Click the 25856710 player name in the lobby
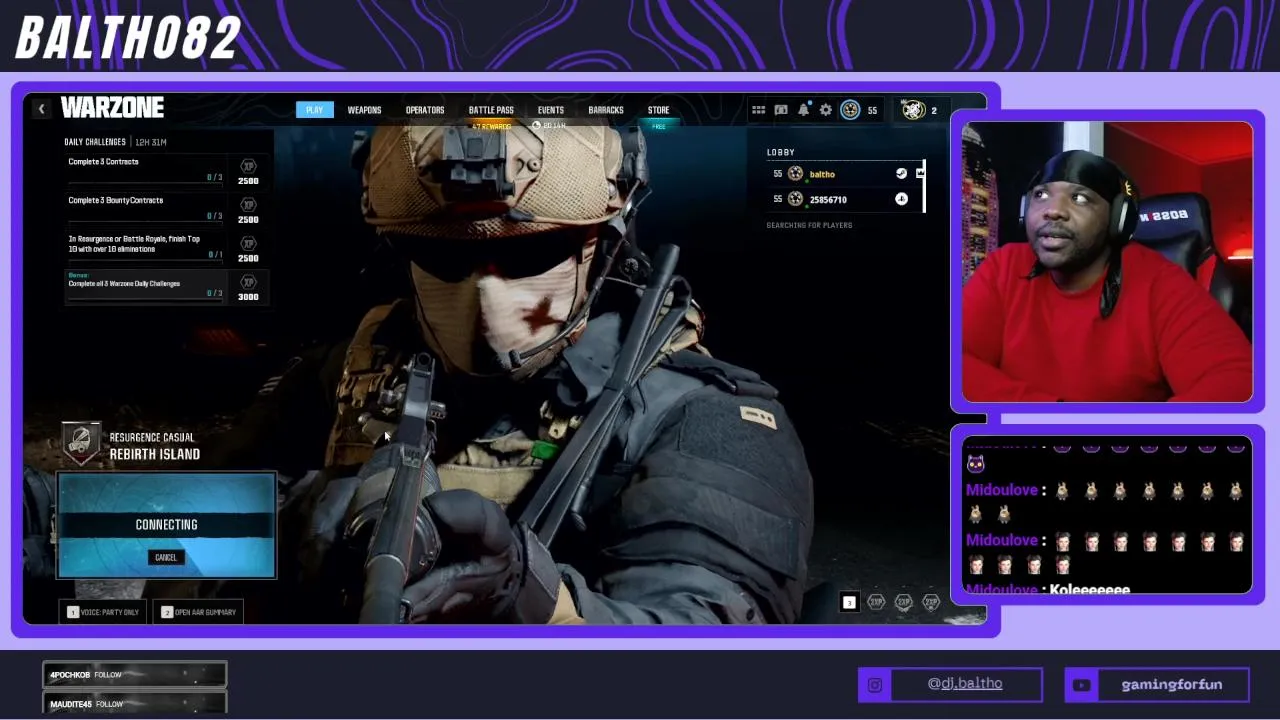This screenshot has width=1280, height=720. (828, 199)
